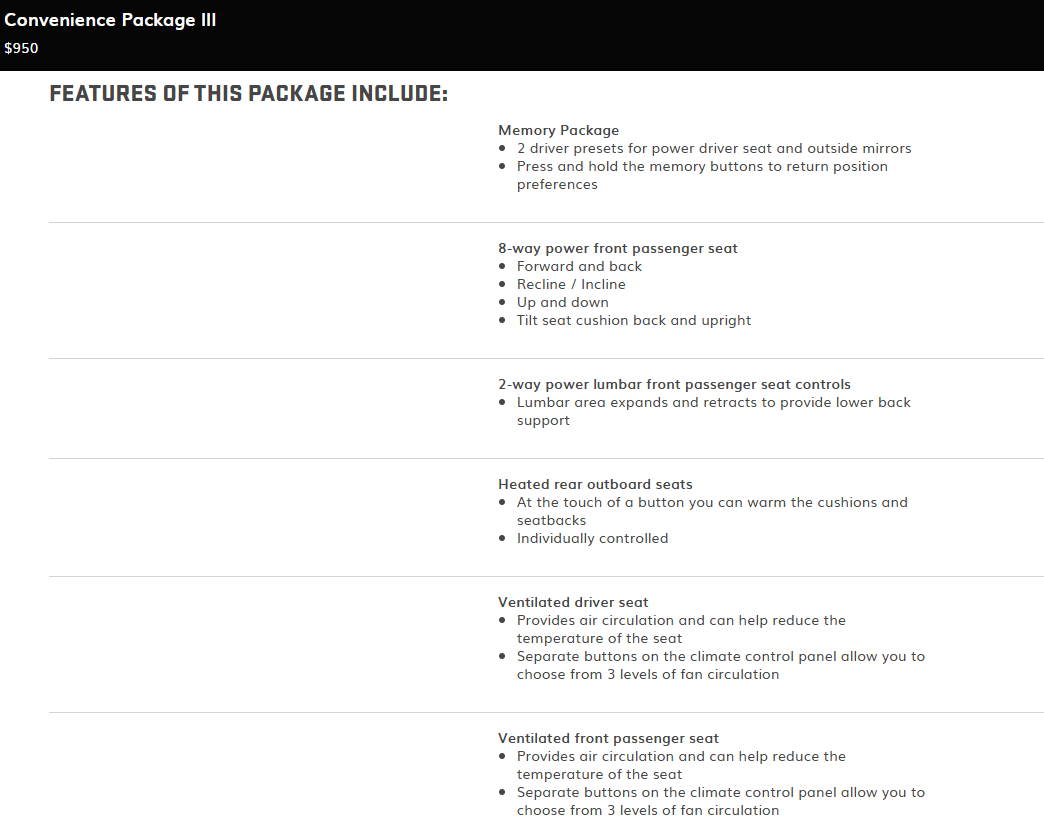Screen dimensions: 1044x820
Task: Click the $950 package price
Action: pos(21,48)
